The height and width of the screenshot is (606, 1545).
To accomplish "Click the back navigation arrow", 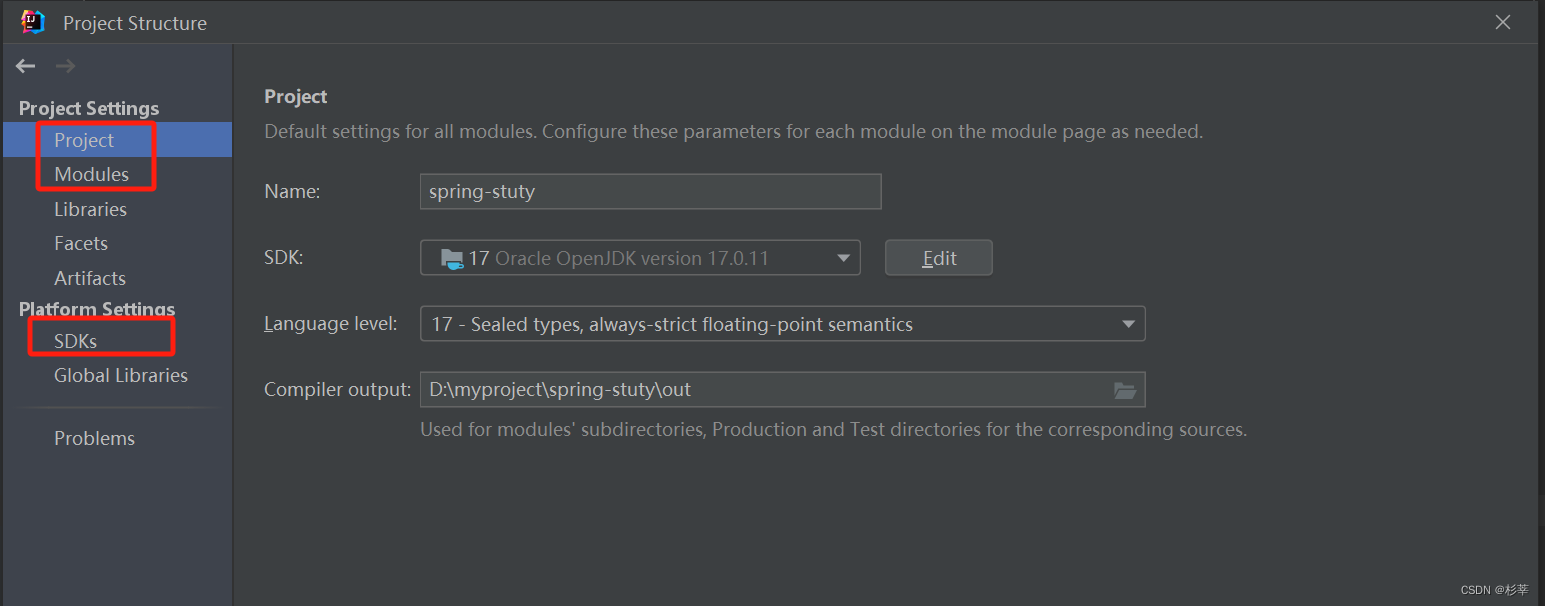I will click(26, 66).
